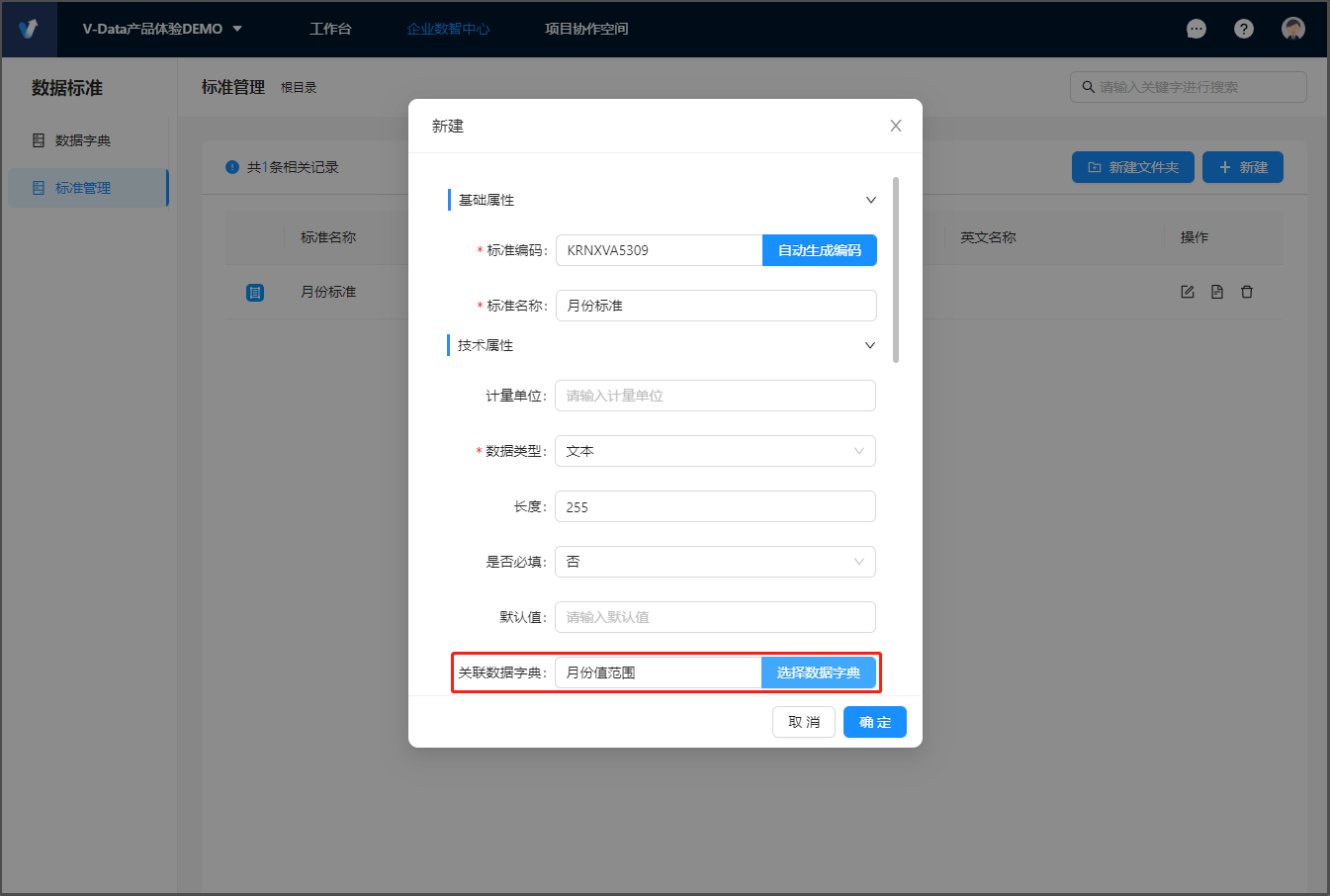Open the 项目协作空间 menu item
This screenshot has width=1330, height=896.
tap(586, 29)
